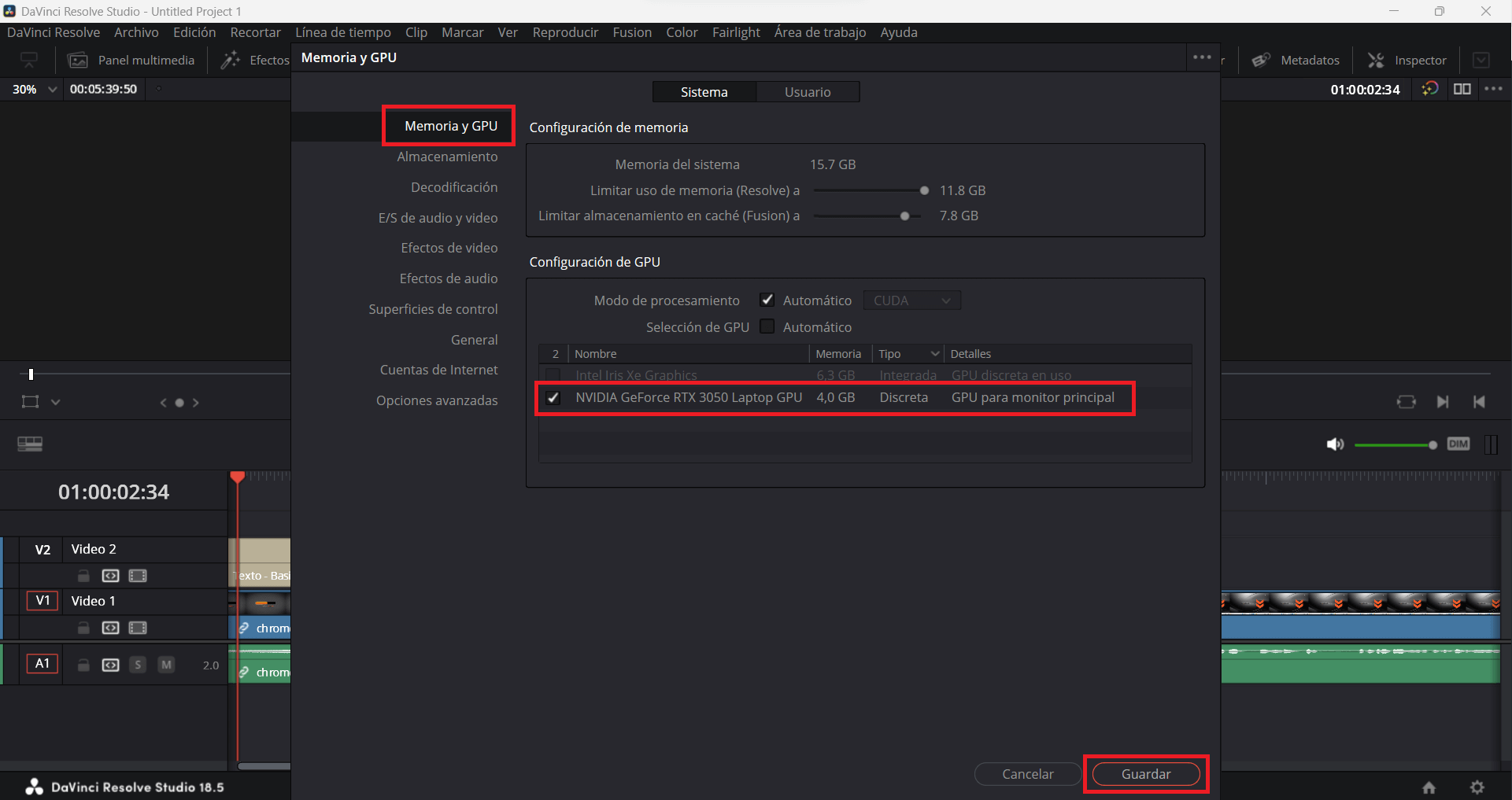Viewport: 1512px width, 800px height.
Task: Click the timeline view options icon
Action: coord(30,444)
